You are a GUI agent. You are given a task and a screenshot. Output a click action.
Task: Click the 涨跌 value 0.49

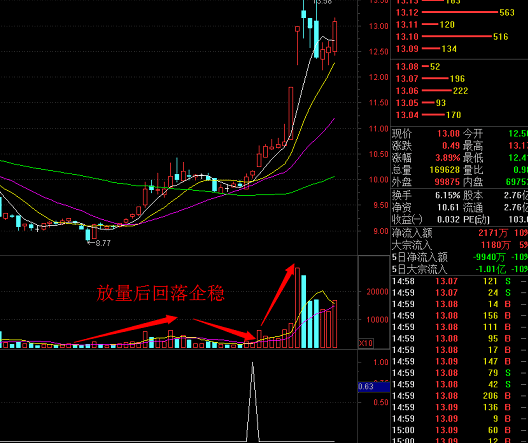[451, 146]
